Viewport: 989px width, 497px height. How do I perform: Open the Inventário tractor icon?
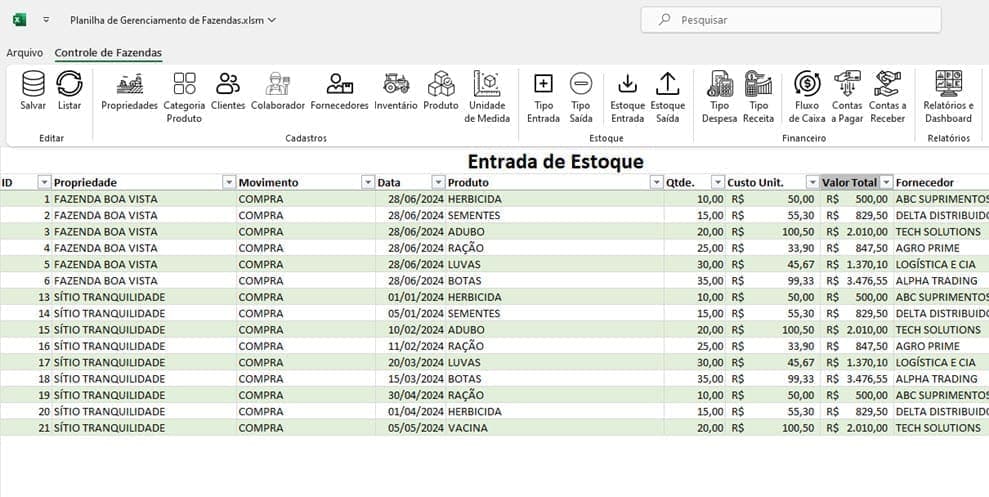click(395, 83)
